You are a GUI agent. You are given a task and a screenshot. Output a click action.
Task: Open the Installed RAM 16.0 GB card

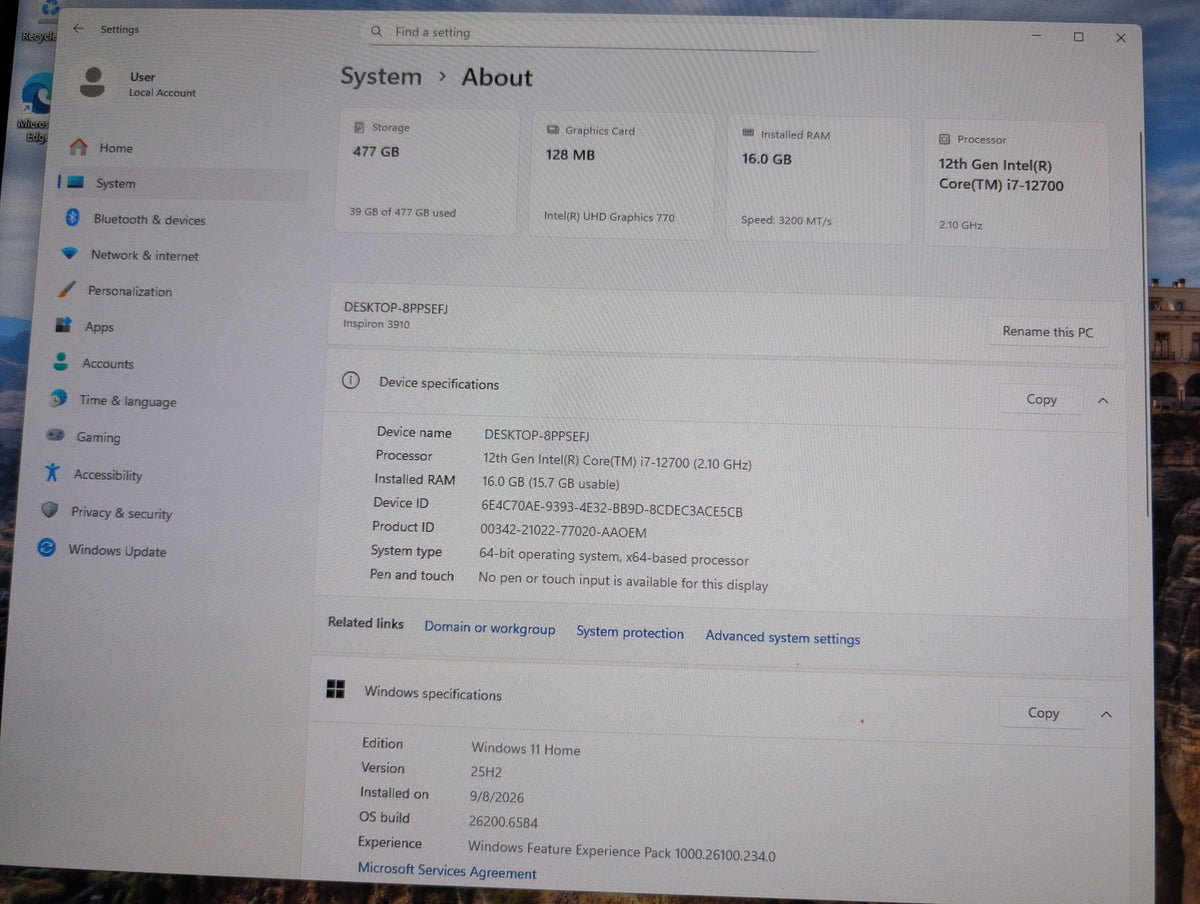[x=818, y=180]
